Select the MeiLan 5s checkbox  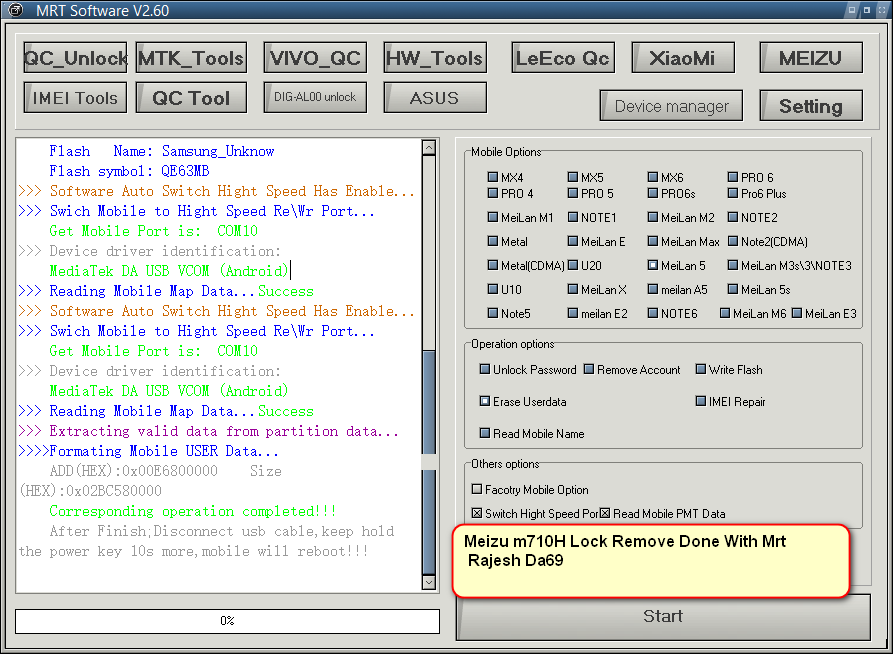[733, 289]
